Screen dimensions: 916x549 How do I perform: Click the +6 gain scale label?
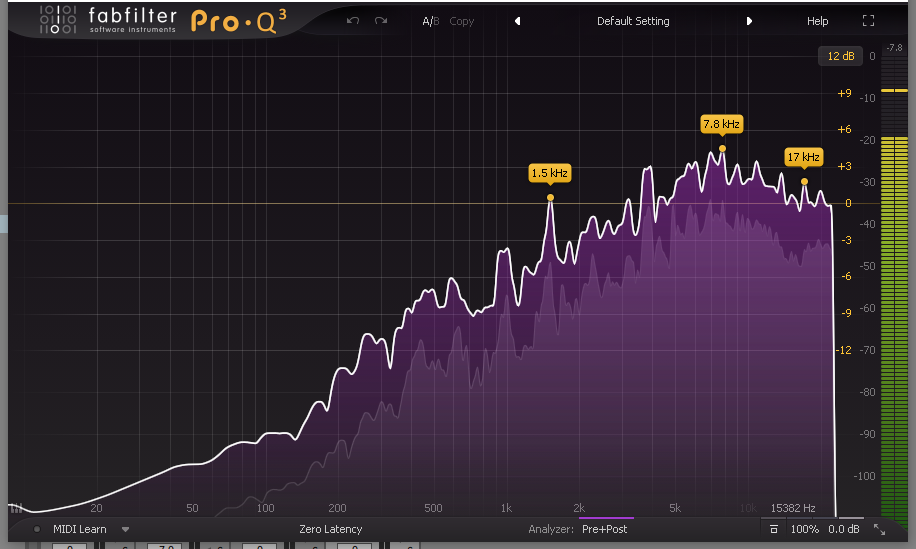coord(844,130)
